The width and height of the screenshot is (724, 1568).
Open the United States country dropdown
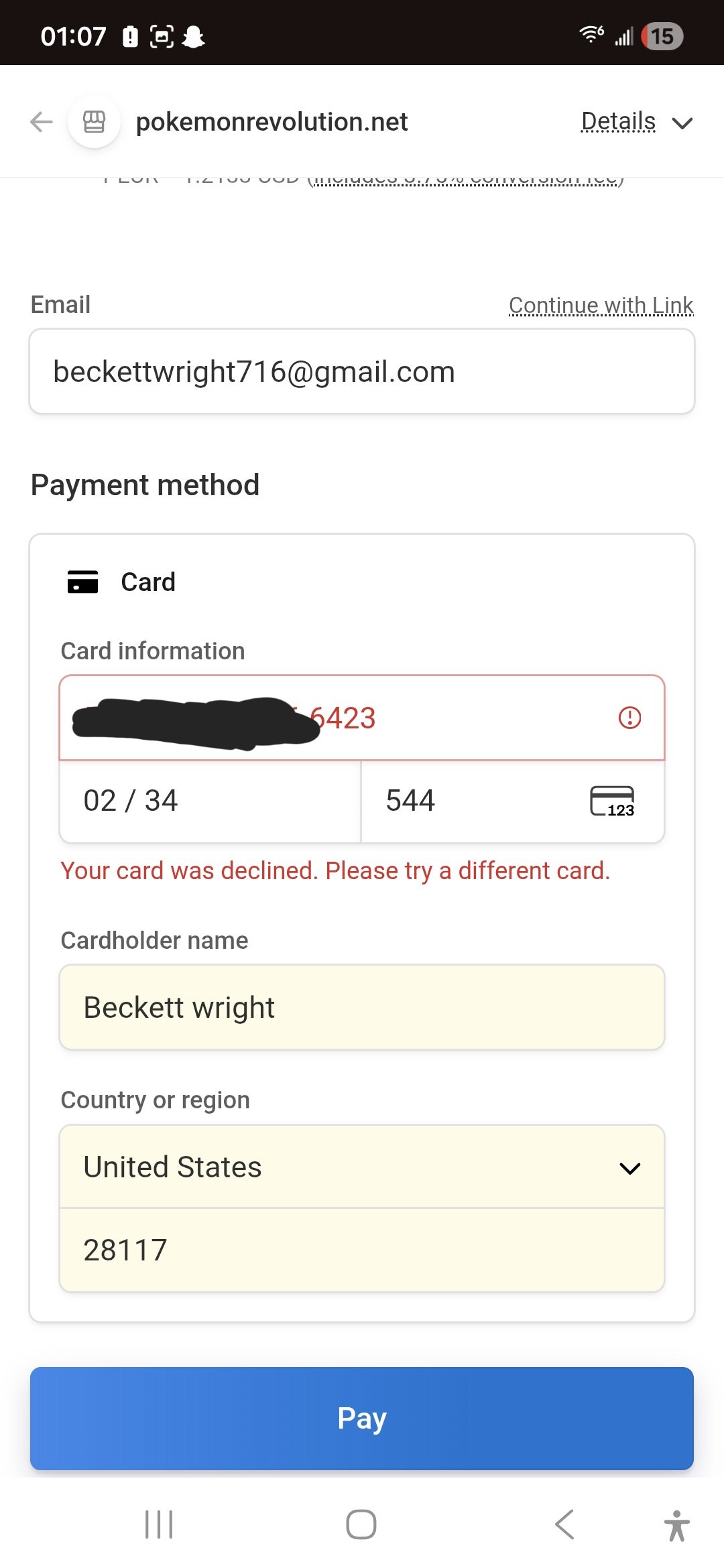coord(362,1167)
